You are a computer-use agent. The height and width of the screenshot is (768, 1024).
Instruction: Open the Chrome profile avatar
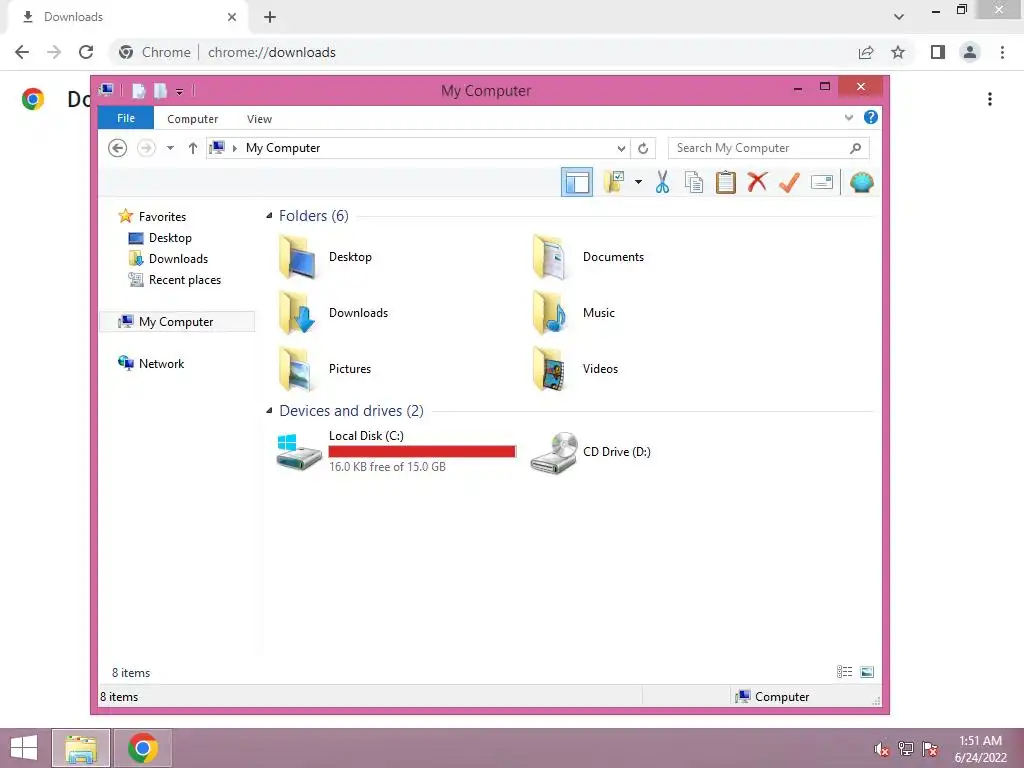click(970, 52)
